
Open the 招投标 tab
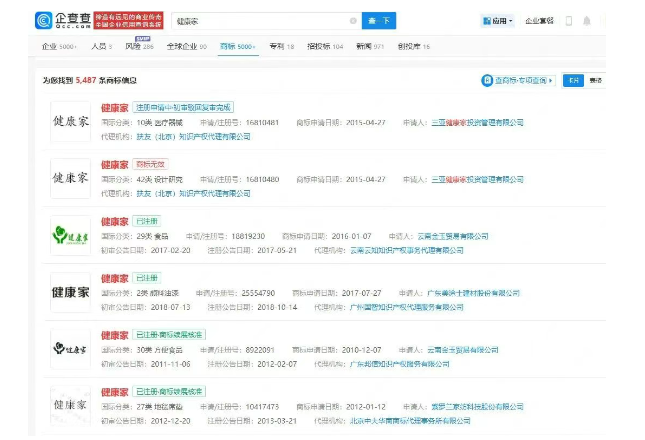point(324,47)
